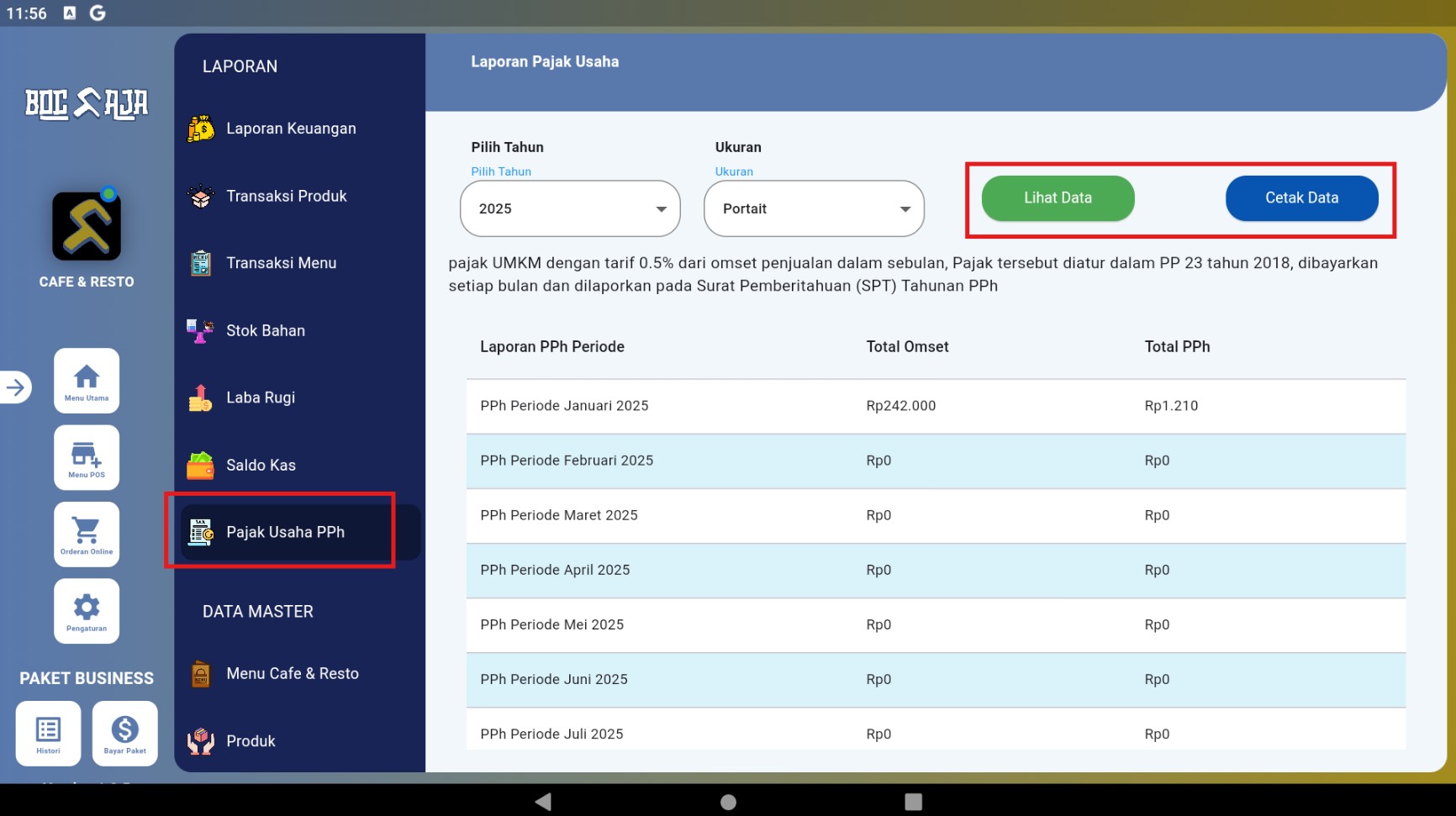Image resolution: width=1456 pixels, height=816 pixels.
Task: Open Bayar Paket dollar icon
Action: [x=125, y=734]
